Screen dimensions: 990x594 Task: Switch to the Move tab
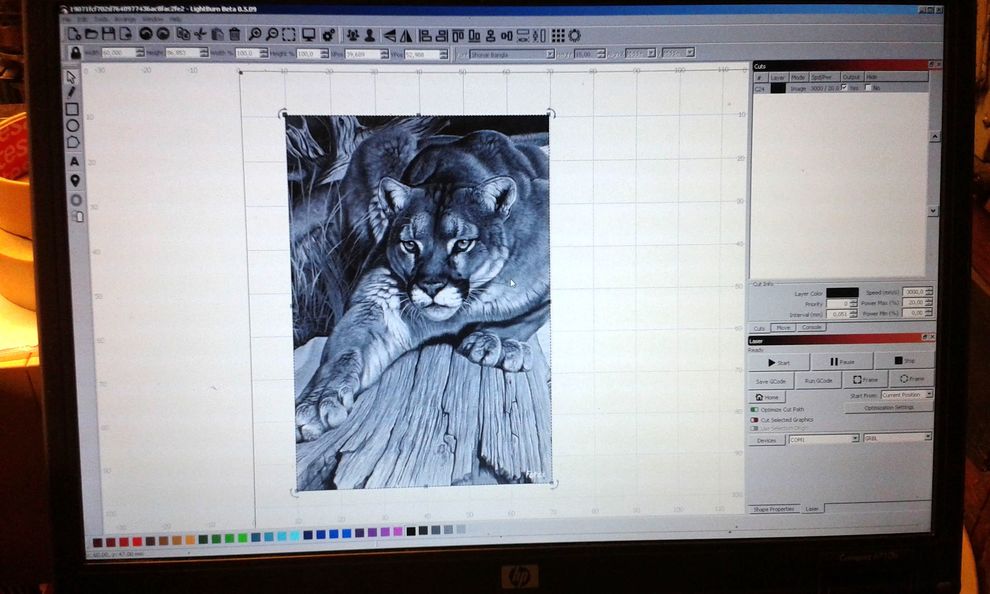pyautogui.click(x=784, y=327)
